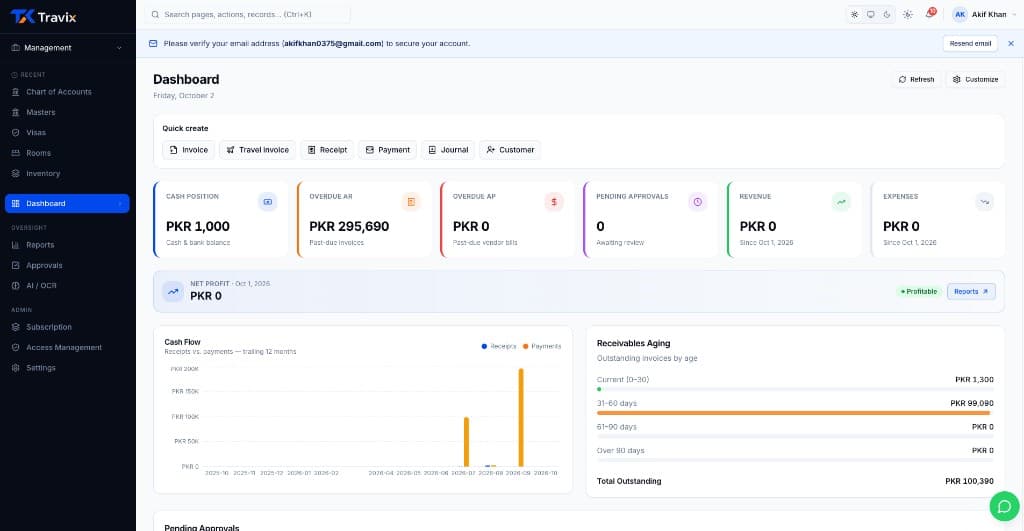Open the green chat support bubble
Image resolution: width=1024 pixels, height=531 pixels.
1004,506
